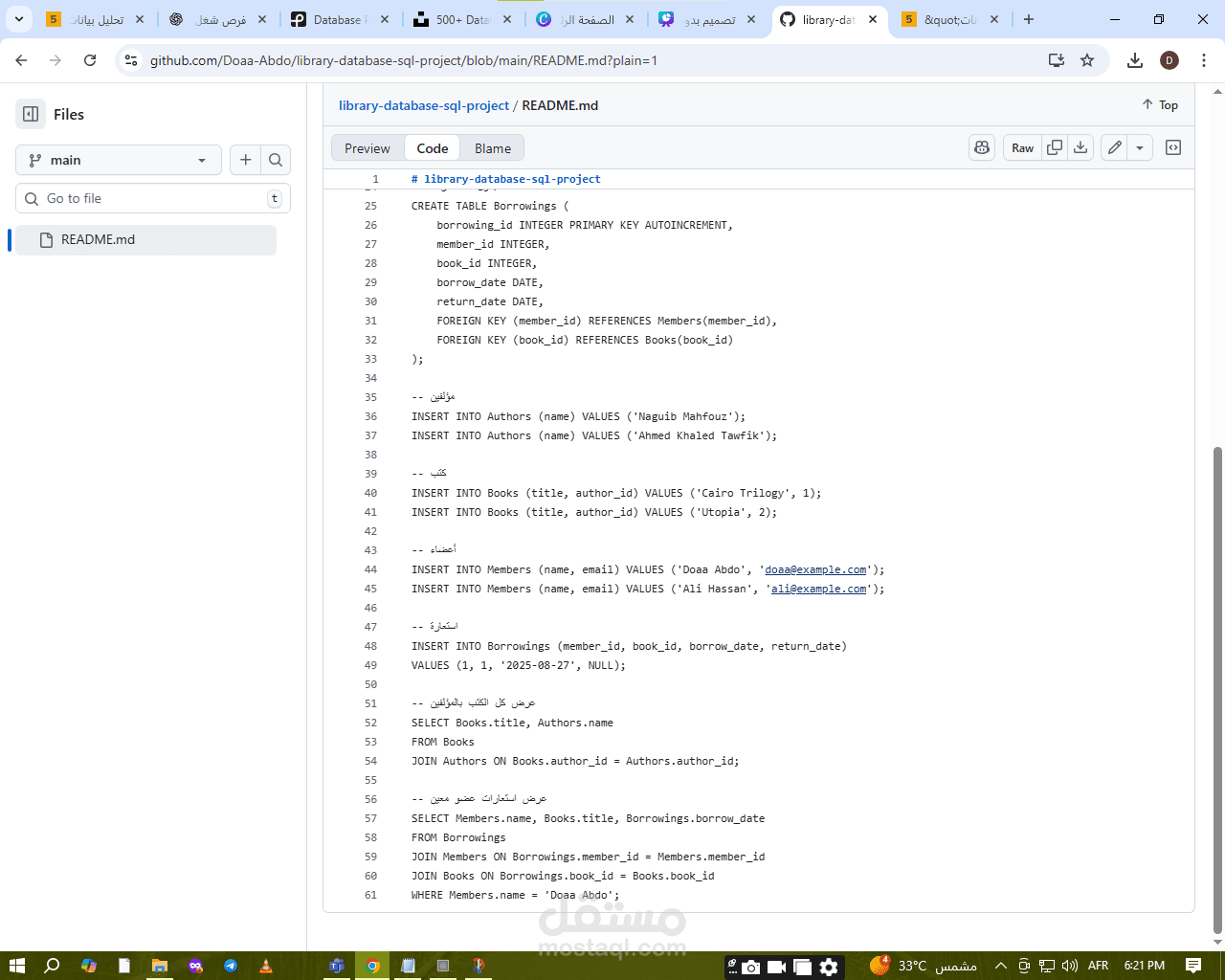Expand more edit options dropdown arrow
Screen dimensions: 1225x980
click(x=1139, y=147)
